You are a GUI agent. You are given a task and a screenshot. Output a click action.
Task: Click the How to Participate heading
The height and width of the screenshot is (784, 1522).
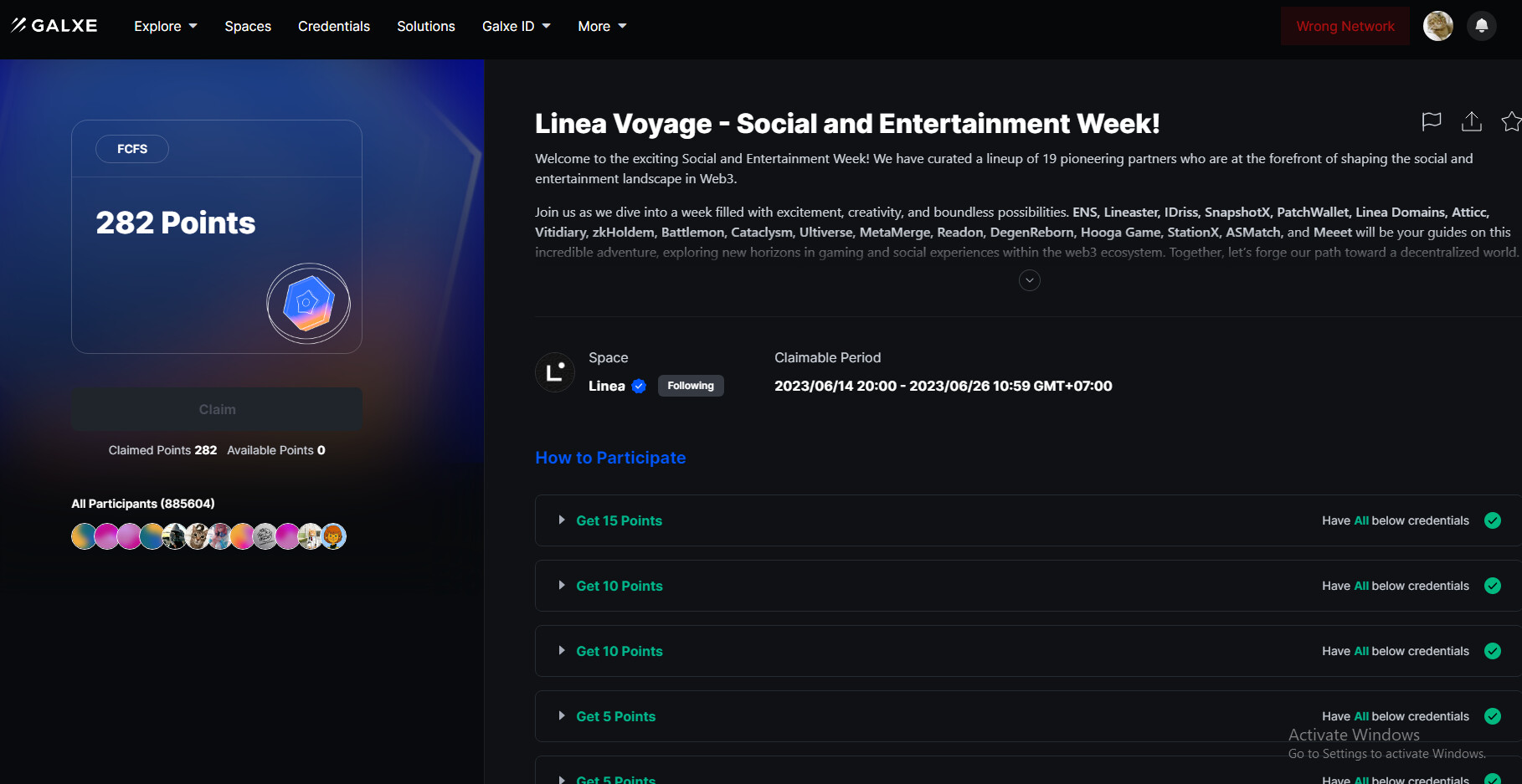tap(610, 458)
